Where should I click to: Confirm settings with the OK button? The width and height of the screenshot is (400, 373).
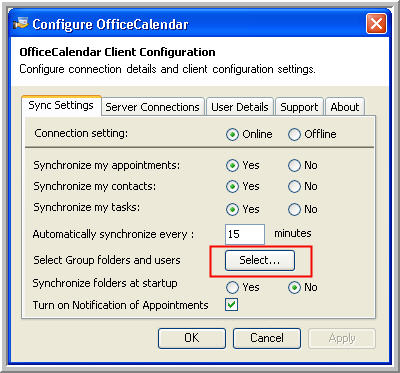point(192,338)
